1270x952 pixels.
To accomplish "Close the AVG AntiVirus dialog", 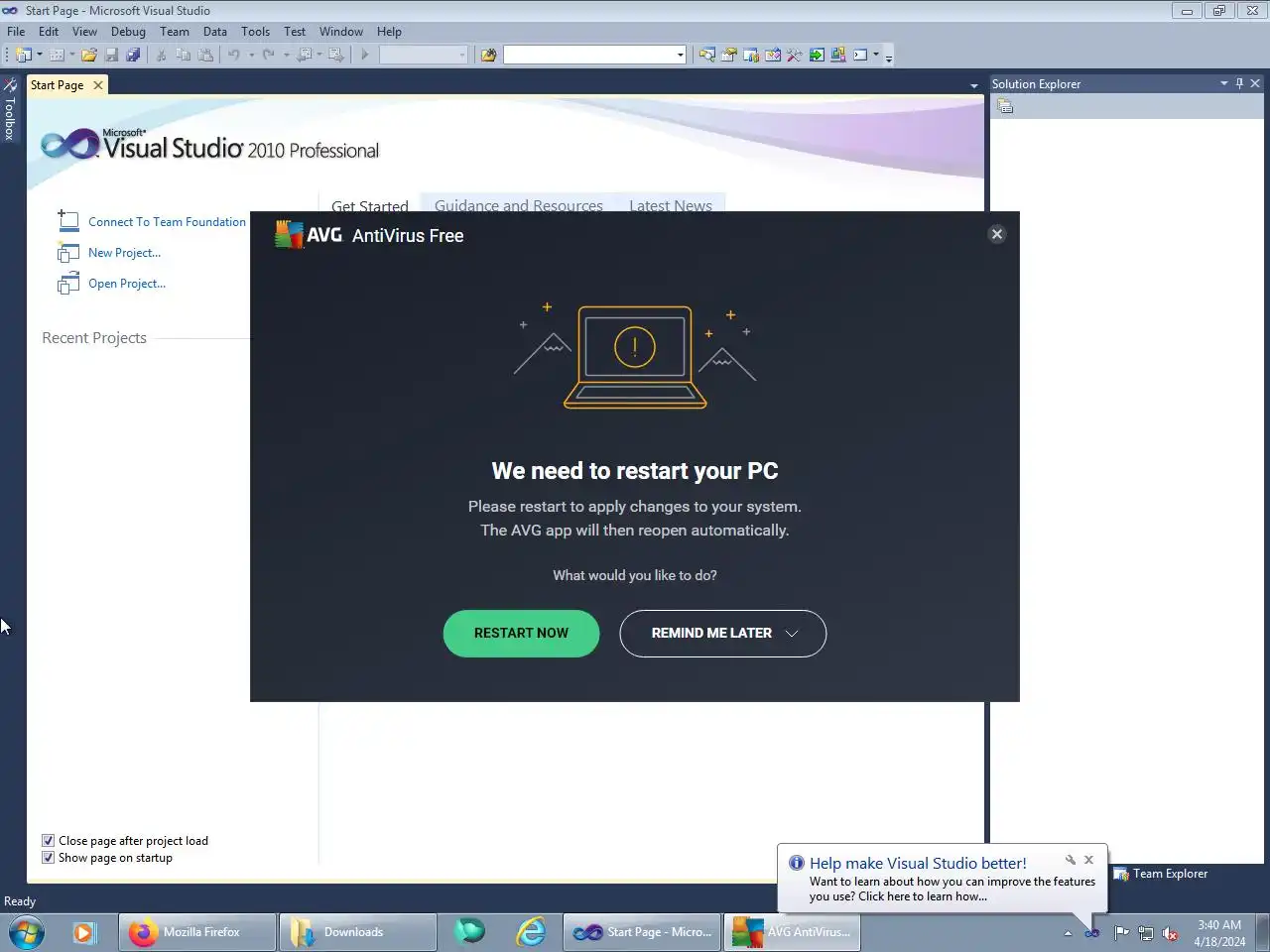I will (997, 234).
